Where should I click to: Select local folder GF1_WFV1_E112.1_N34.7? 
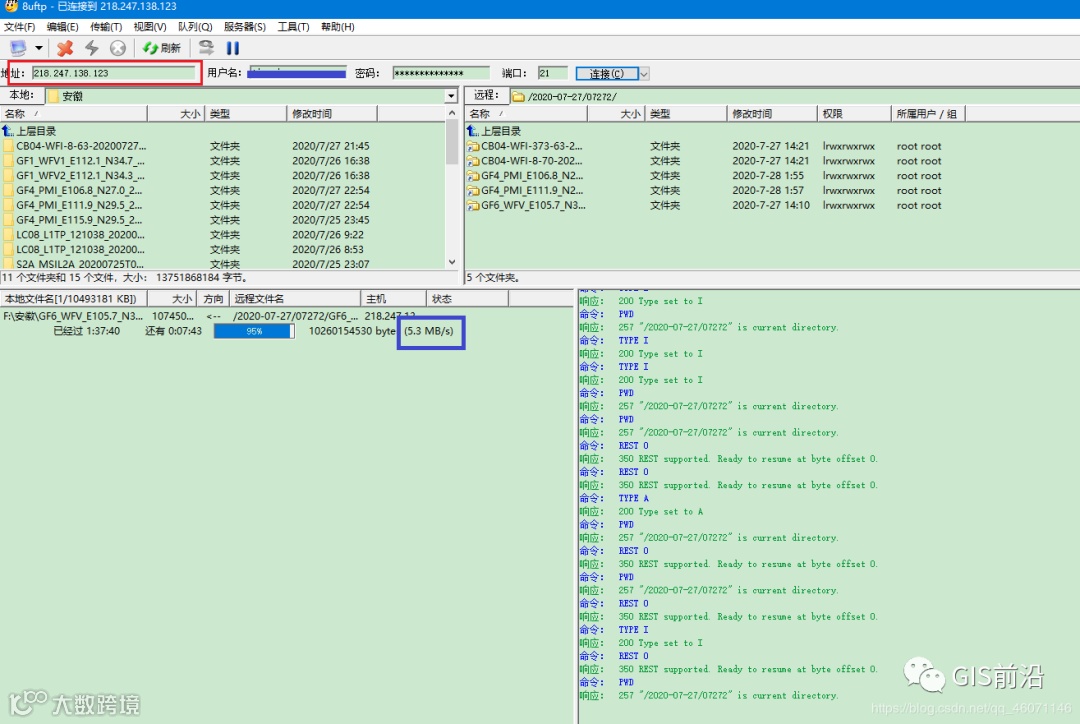pyautogui.click(x=222, y=161)
